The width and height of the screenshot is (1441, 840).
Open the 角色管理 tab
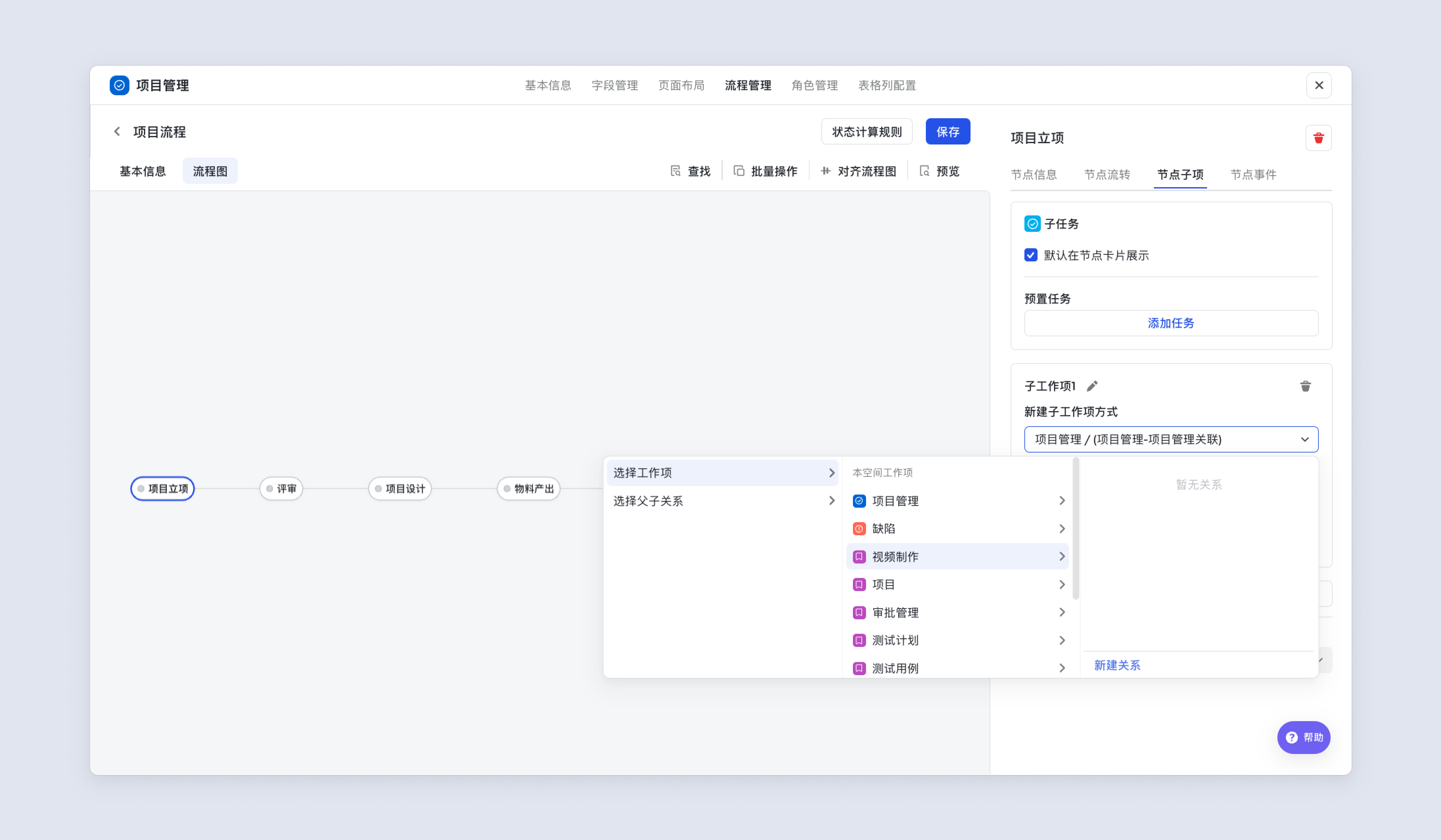[x=814, y=85]
